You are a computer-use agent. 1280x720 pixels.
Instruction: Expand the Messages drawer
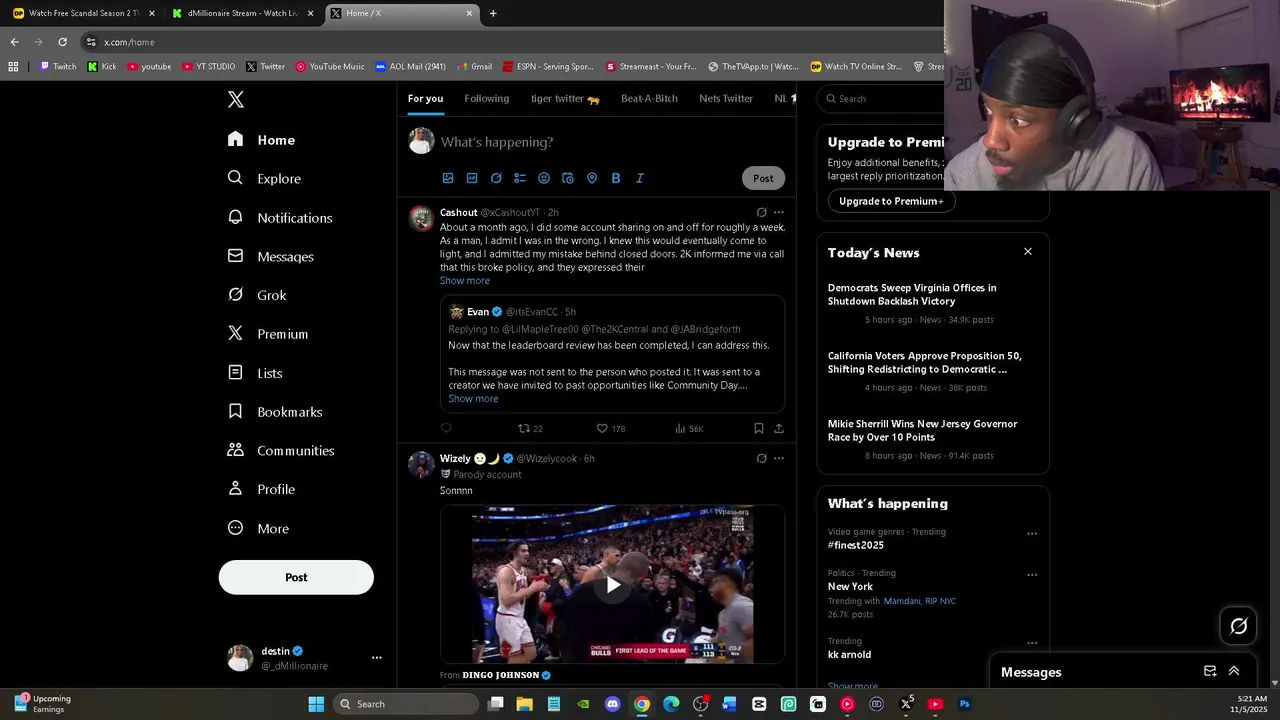tap(1234, 671)
